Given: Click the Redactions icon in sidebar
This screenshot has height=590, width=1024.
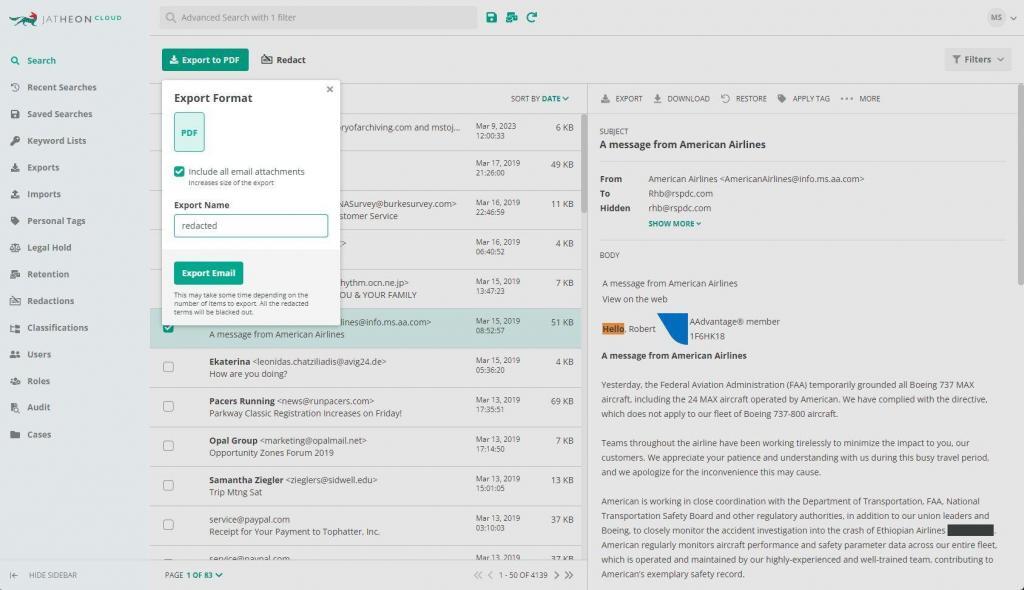Looking at the screenshot, I should pyautogui.click(x=15, y=301).
